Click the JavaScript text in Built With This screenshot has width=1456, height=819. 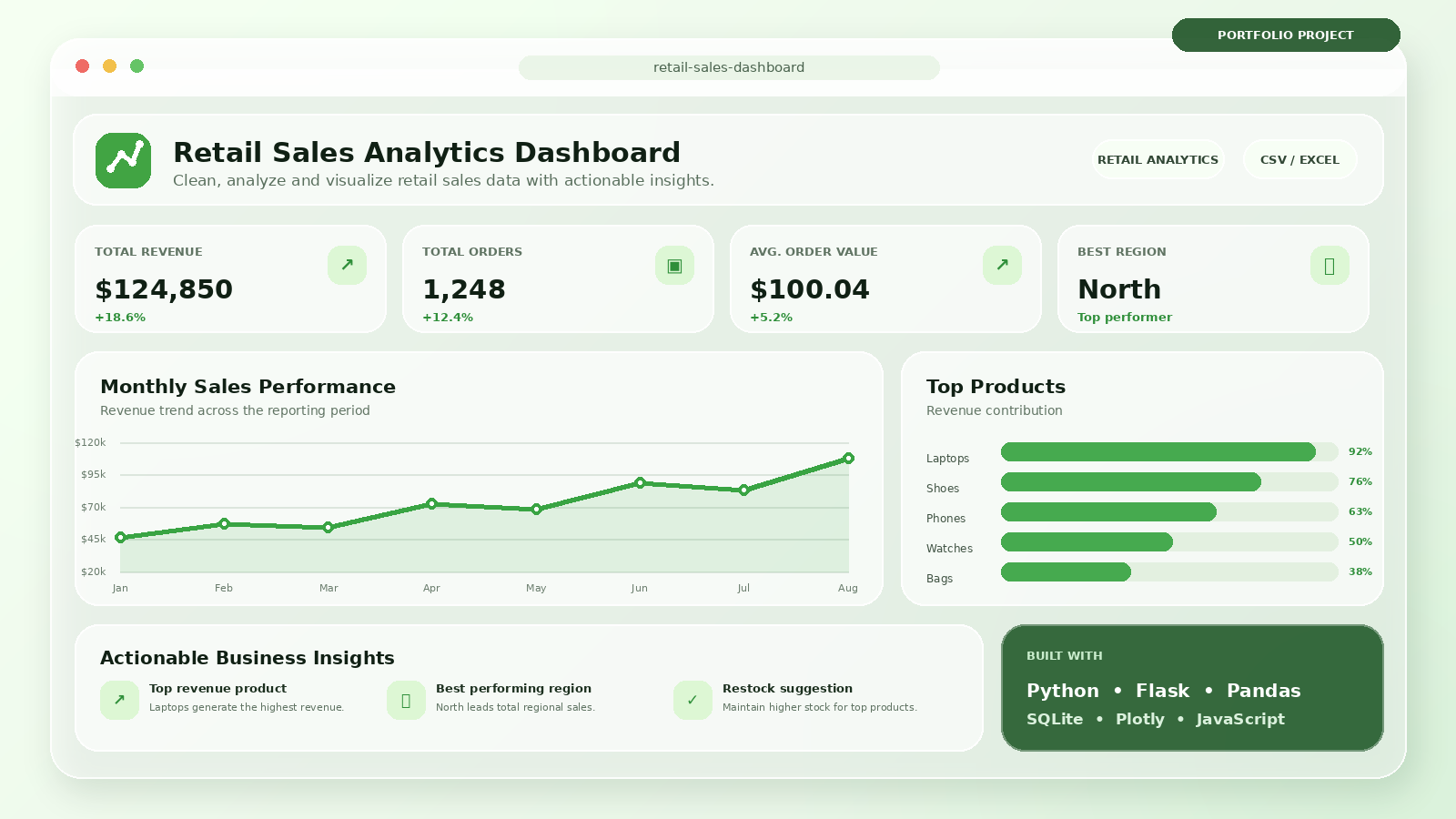[x=1240, y=719]
